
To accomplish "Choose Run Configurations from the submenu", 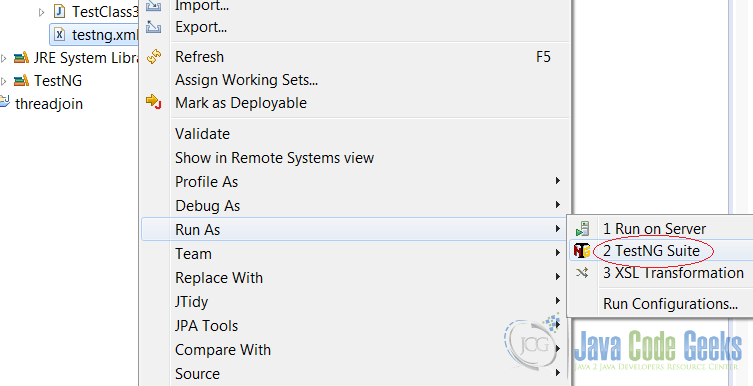I will (x=670, y=304).
